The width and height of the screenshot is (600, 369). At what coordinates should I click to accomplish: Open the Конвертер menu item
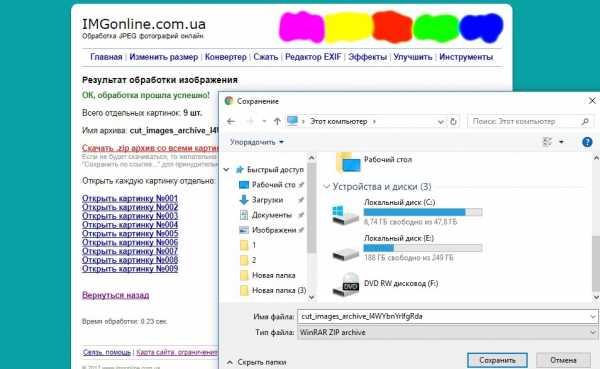click(225, 57)
